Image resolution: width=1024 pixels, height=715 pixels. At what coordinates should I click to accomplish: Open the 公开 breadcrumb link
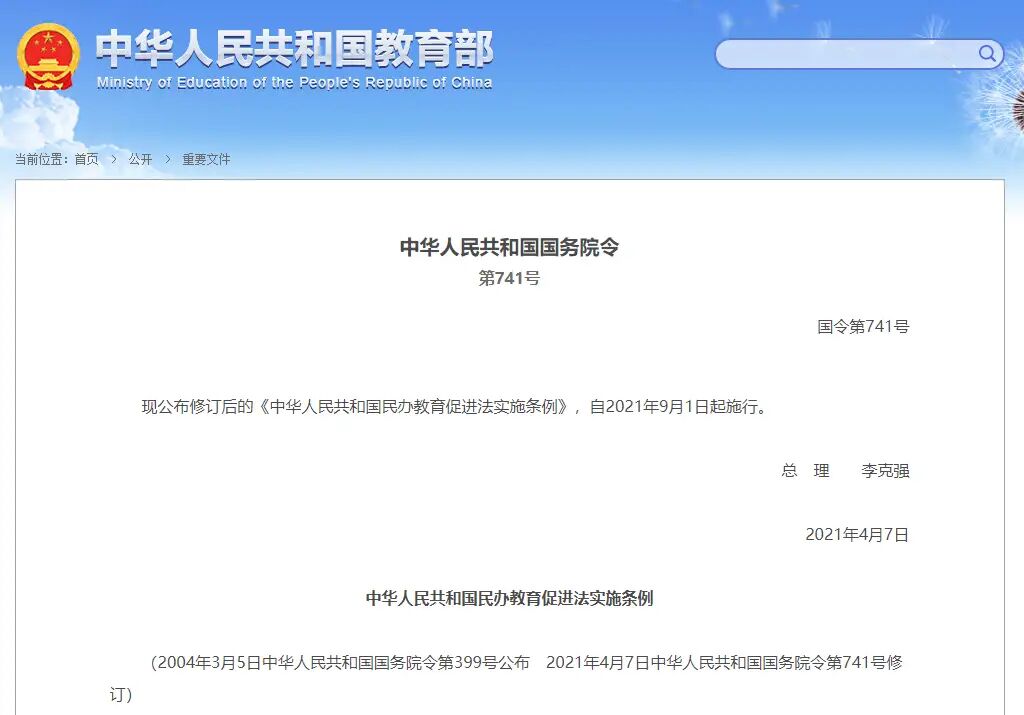(140, 159)
